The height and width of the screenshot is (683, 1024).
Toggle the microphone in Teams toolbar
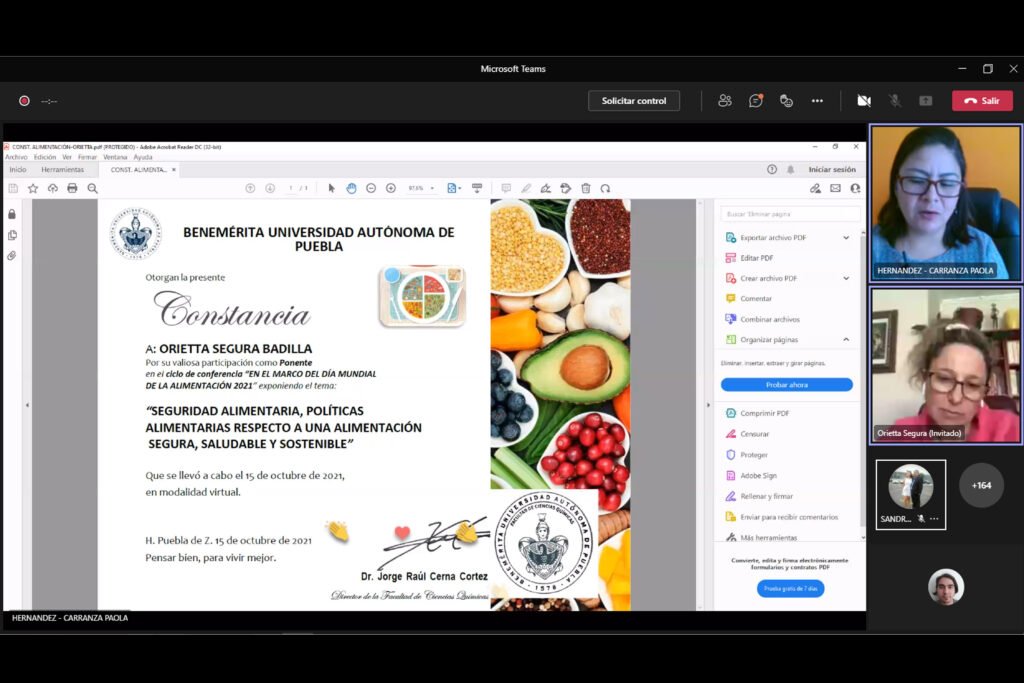[895, 101]
